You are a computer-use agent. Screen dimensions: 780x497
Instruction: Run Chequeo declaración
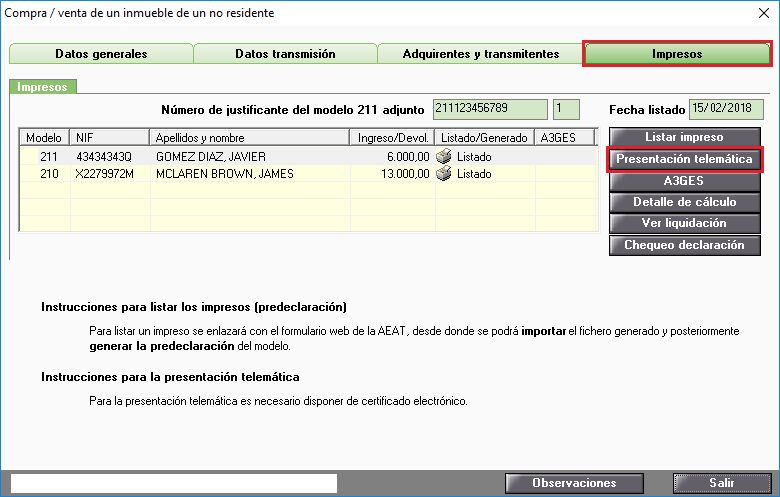pyautogui.click(x=684, y=245)
